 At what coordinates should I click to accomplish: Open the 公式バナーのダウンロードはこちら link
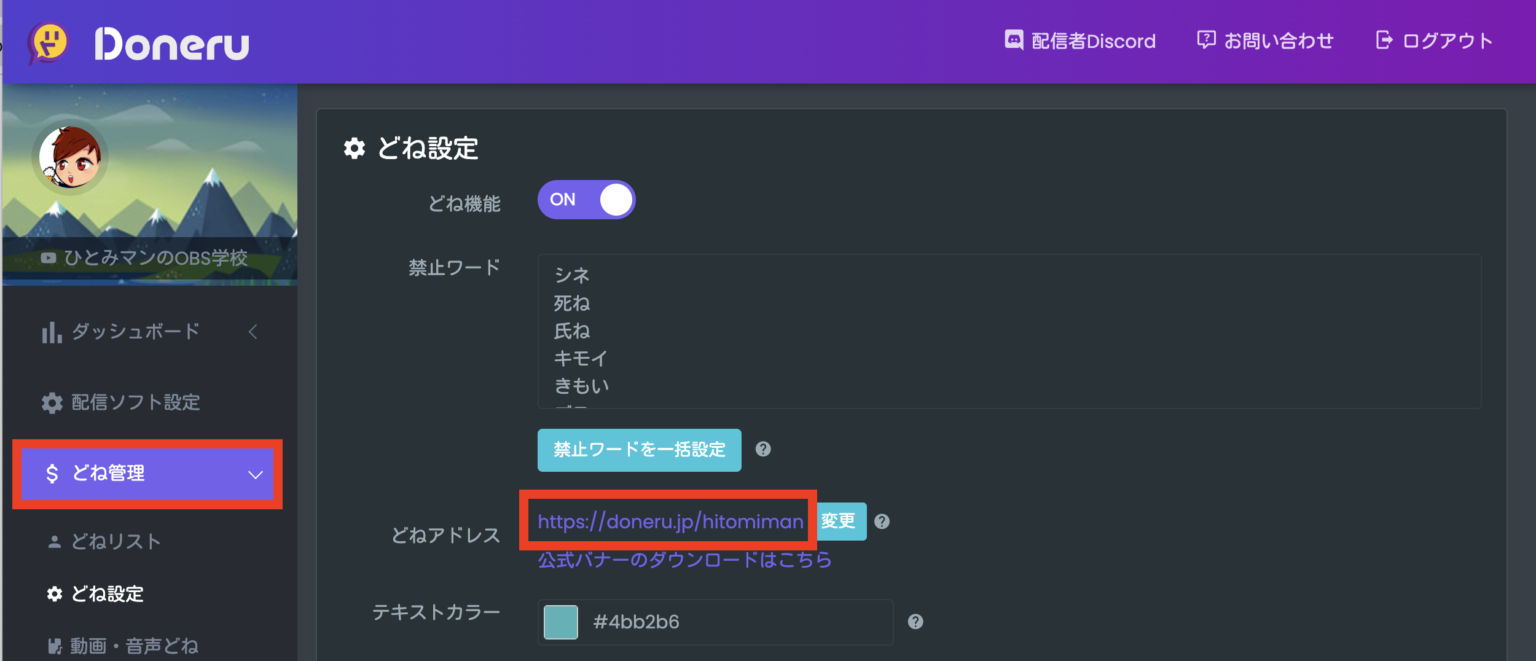pos(682,560)
